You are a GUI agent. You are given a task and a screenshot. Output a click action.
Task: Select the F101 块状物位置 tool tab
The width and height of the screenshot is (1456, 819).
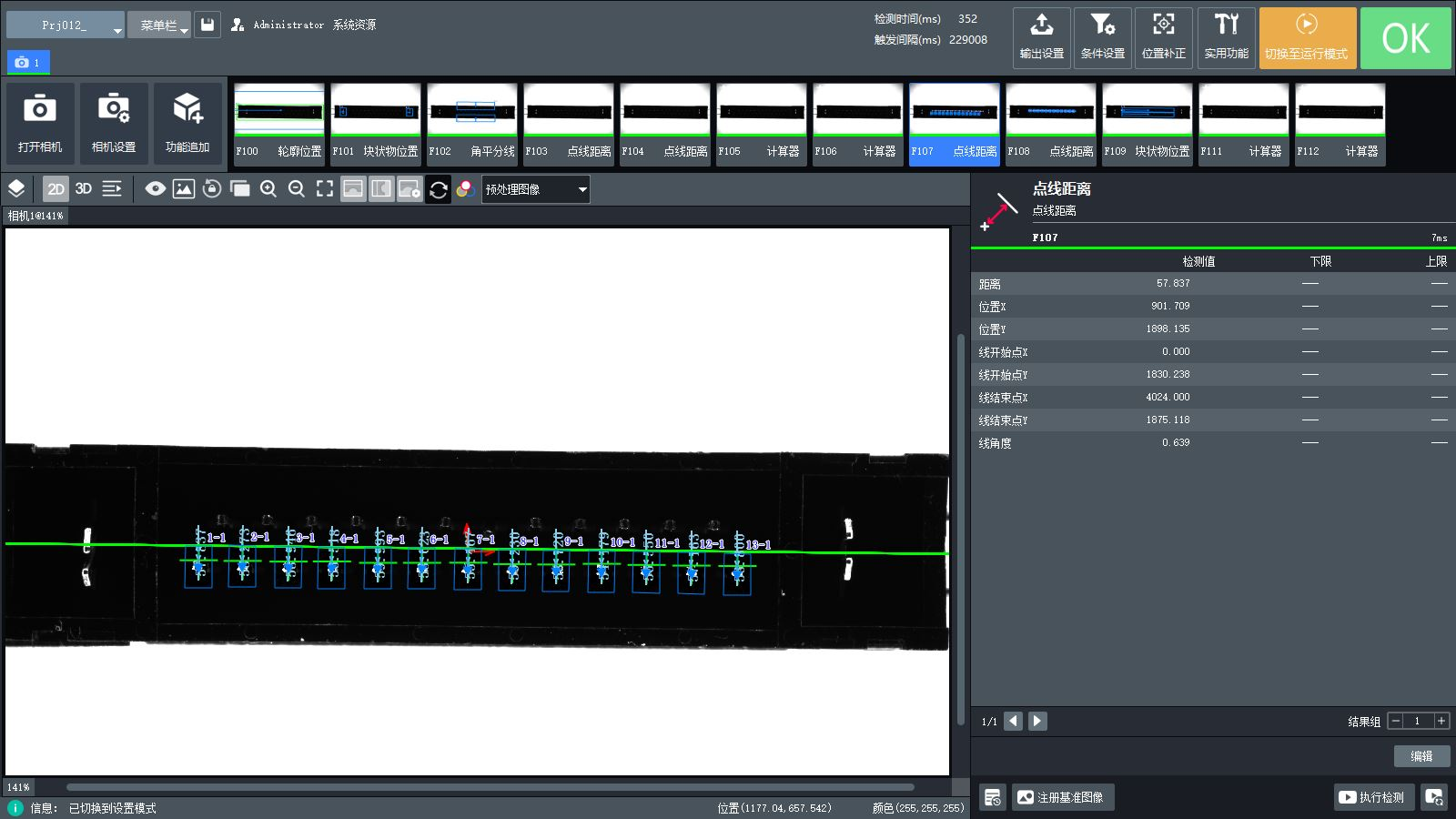pos(375,124)
